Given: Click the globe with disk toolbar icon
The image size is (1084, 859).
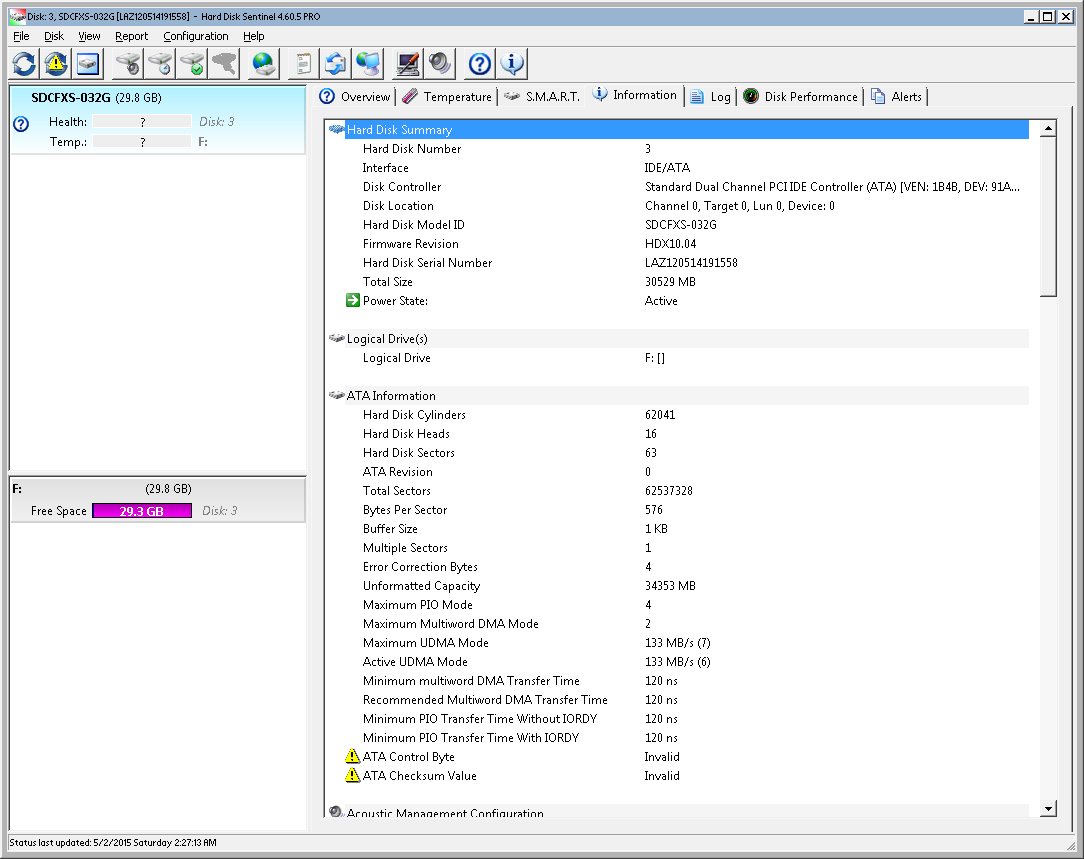Looking at the screenshot, I should [x=264, y=64].
